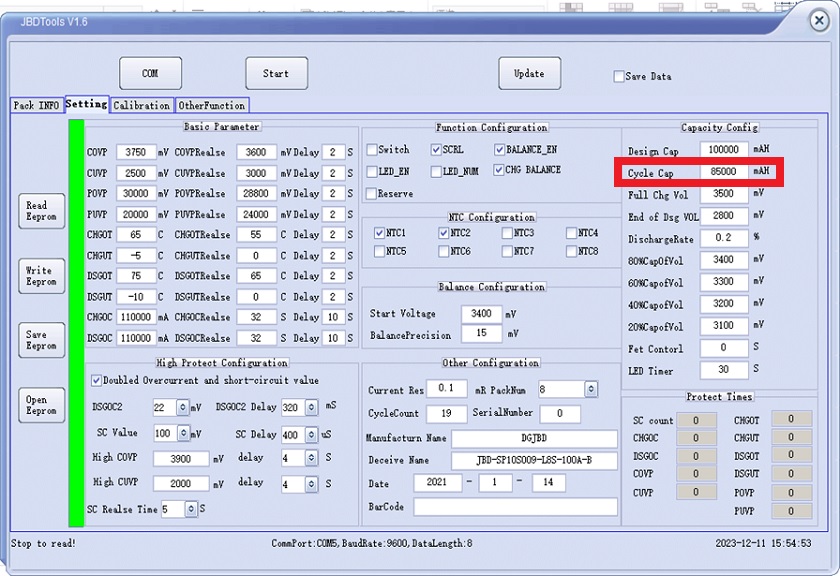Enable the NTC3 checkbox
The width and height of the screenshot is (840, 576).
507,233
